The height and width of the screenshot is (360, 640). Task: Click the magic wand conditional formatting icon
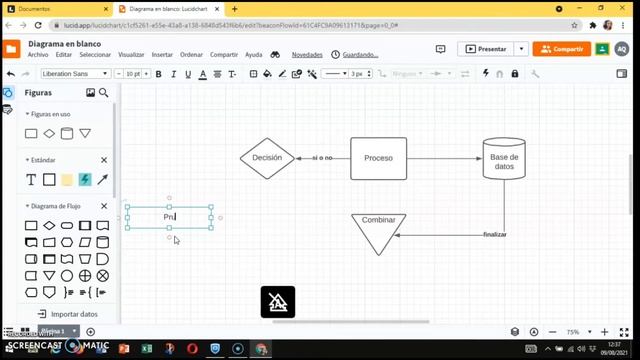(x=312, y=74)
